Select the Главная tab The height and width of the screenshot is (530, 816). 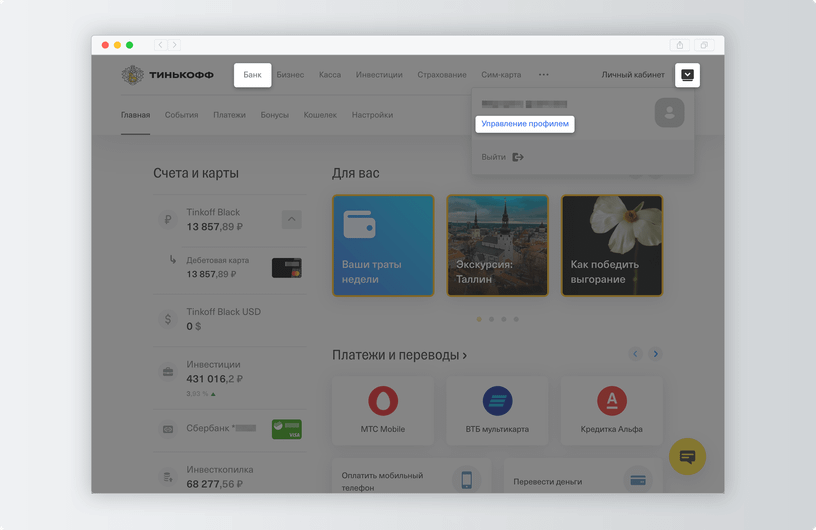135,115
